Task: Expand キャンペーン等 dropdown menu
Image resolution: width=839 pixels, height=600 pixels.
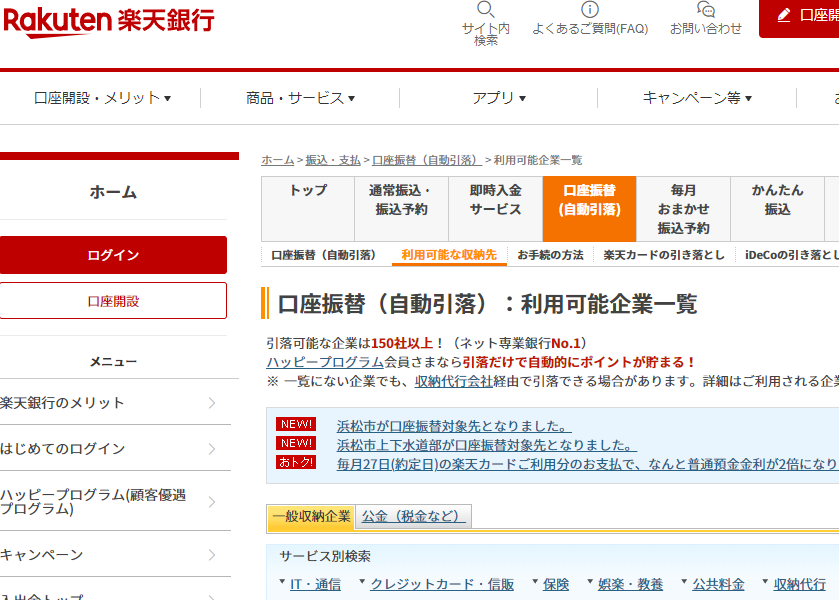Action: tap(697, 98)
